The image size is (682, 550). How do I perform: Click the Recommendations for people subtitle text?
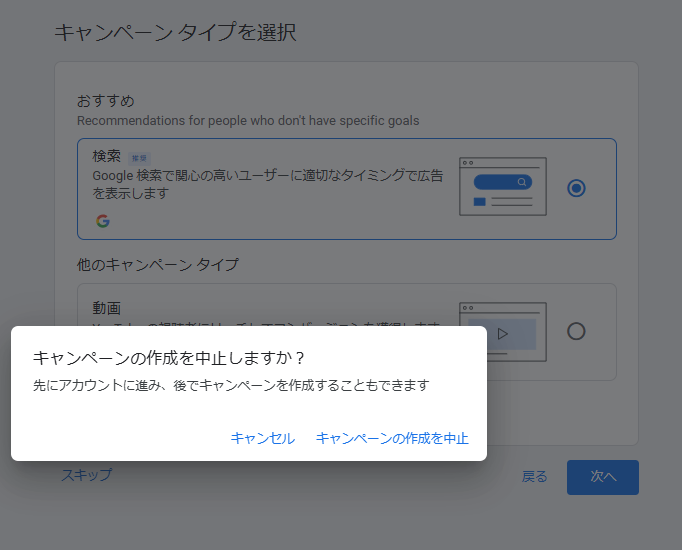248,120
